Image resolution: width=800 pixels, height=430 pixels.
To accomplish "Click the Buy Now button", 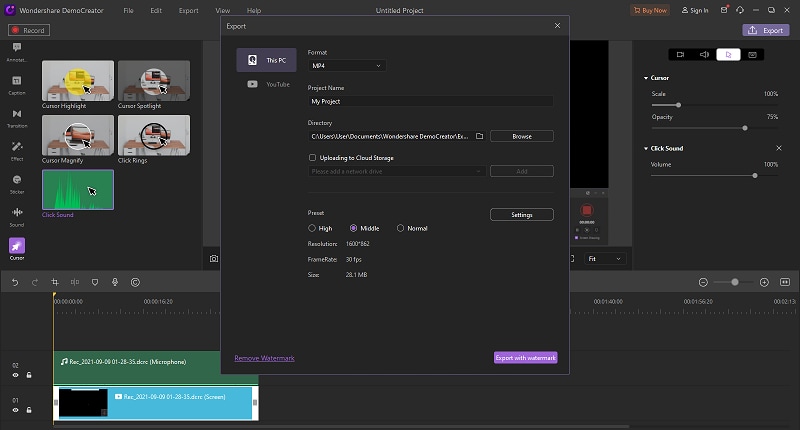I will coord(650,10).
